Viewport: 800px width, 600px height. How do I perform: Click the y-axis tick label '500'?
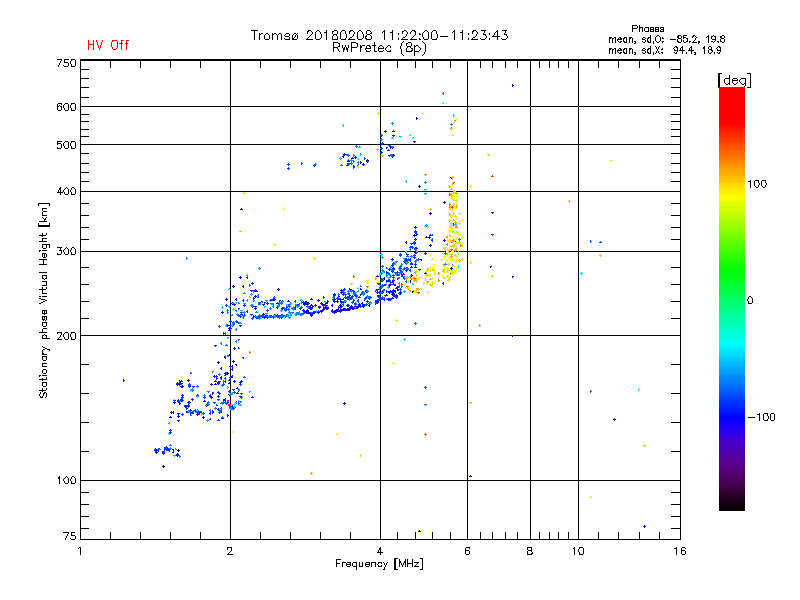coord(66,145)
